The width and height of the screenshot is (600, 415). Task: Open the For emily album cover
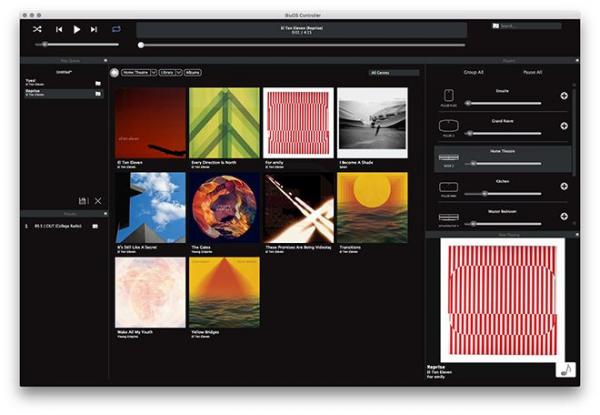pyautogui.click(x=298, y=123)
